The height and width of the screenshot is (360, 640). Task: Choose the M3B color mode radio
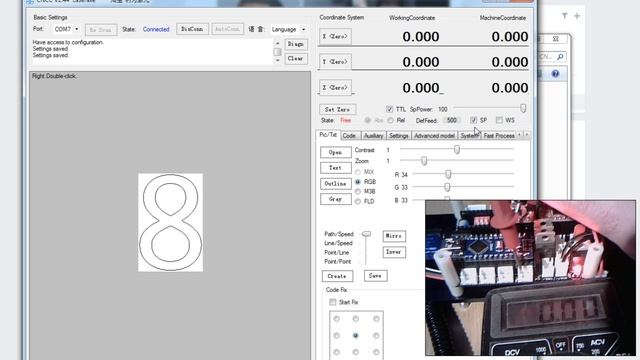point(358,191)
